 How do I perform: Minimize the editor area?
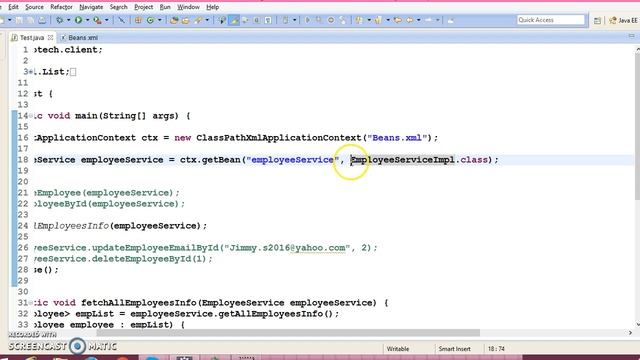pyautogui.click(x=631, y=36)
